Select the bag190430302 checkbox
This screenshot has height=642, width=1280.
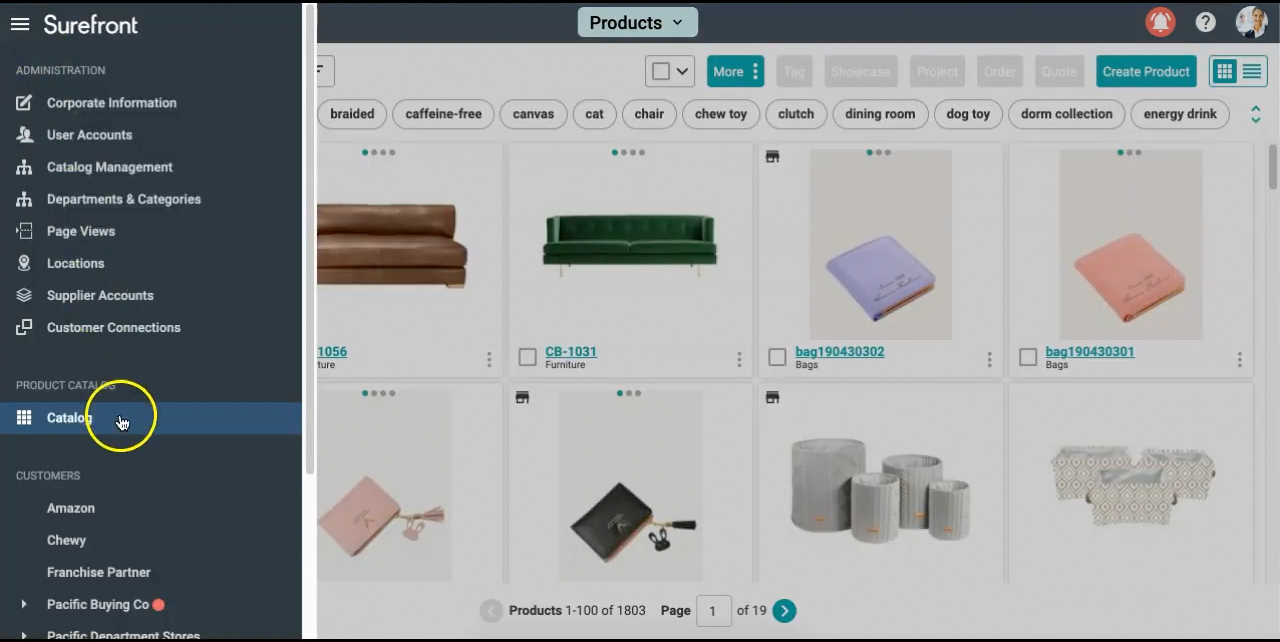[x=778, y=357]
